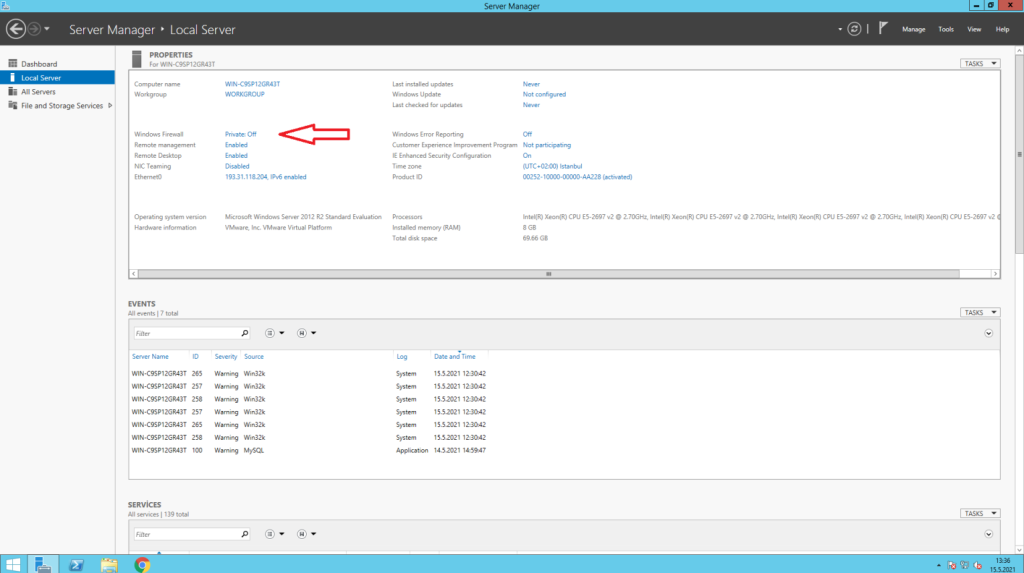
Task: Open the Events saved queries dropdown
Action: 306,333
